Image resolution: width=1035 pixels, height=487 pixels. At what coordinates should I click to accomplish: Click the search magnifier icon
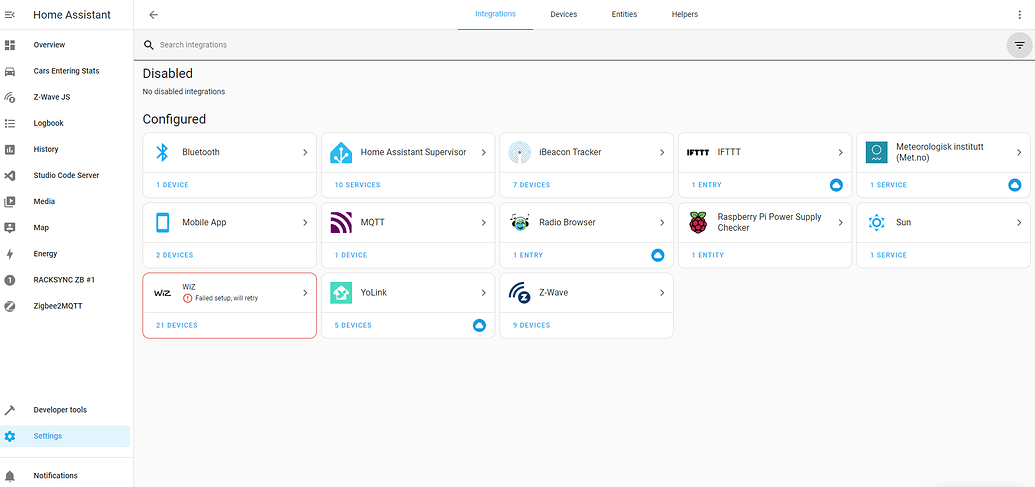149,45
